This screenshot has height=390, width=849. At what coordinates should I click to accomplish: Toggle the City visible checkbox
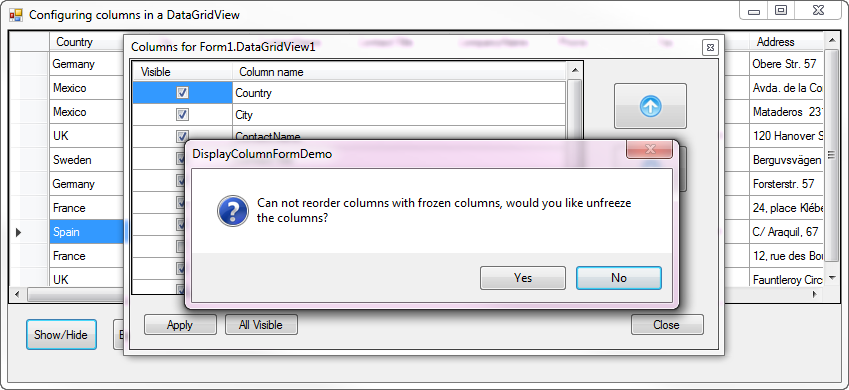182,115
